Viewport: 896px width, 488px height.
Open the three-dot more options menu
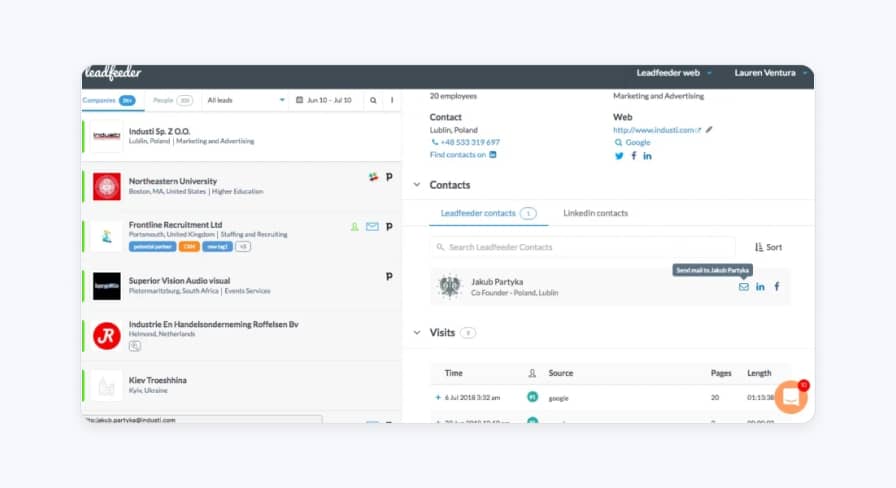[391, 101]
